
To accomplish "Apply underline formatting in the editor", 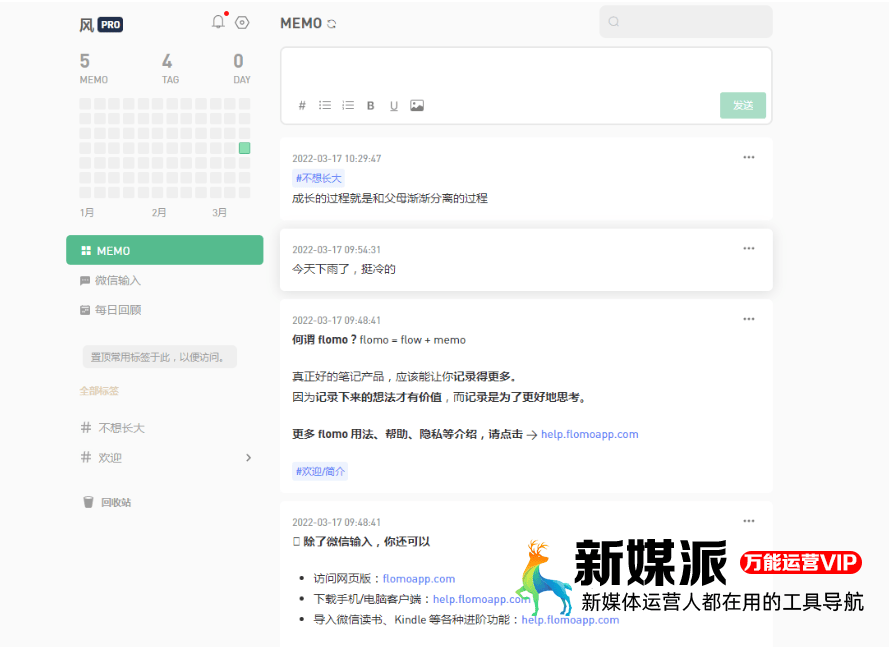I will pyautogui.click(x=394, y=105).
